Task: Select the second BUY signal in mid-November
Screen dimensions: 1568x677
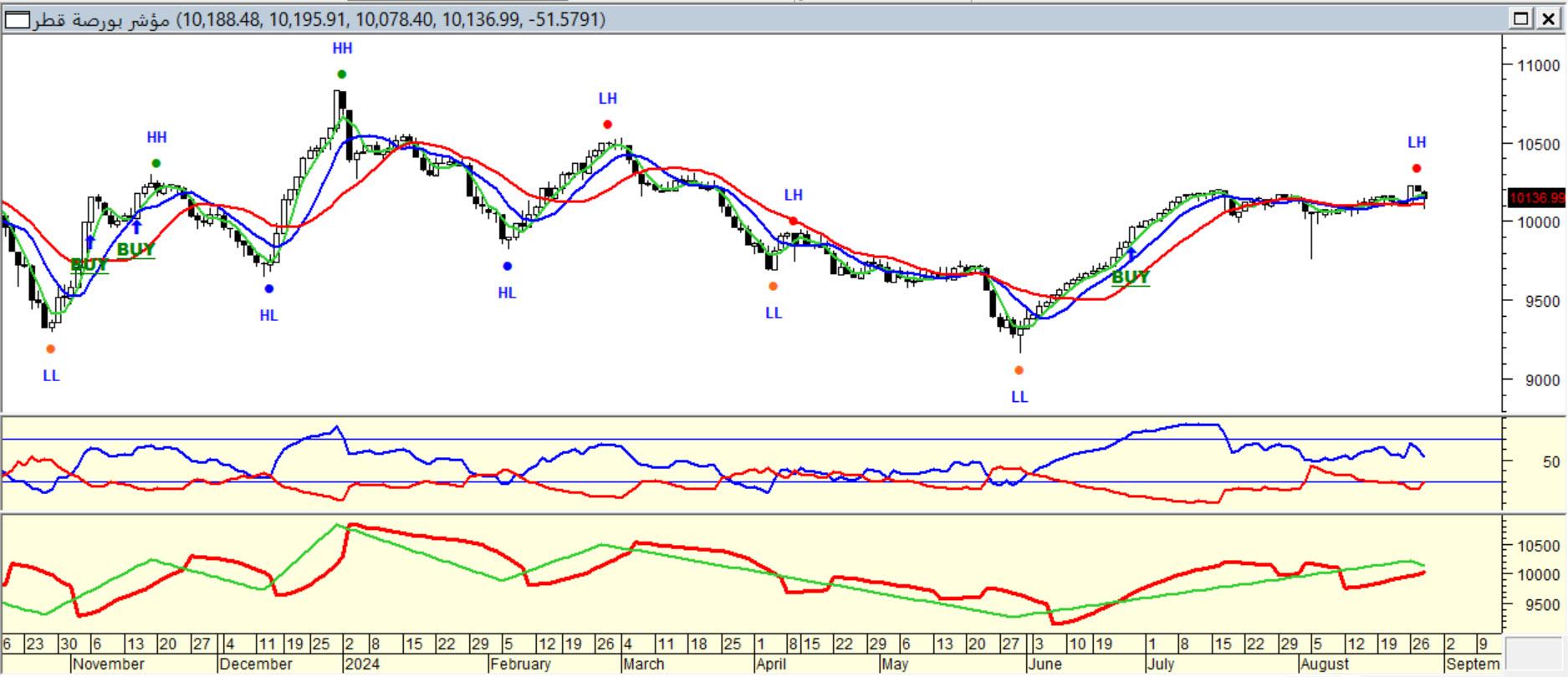Action: (135, 249)
